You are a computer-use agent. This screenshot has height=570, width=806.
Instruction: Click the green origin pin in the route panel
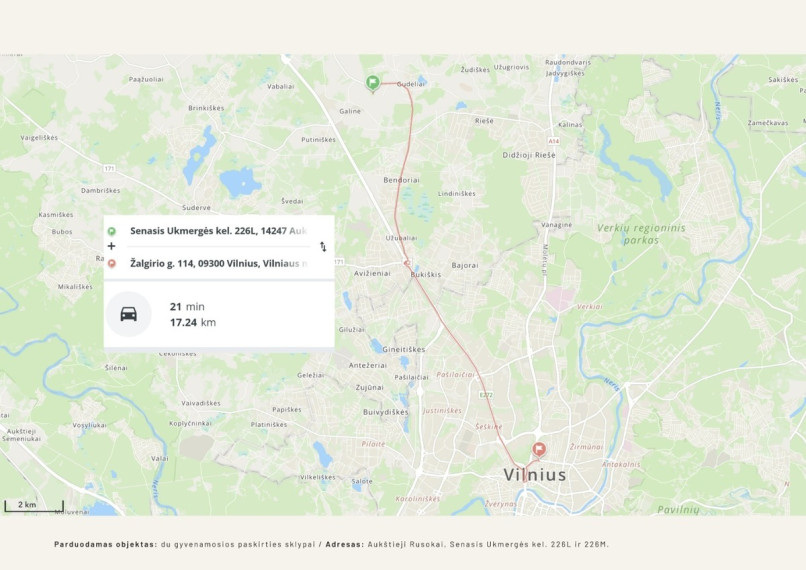pyautogui.click(x=112, y=231)
